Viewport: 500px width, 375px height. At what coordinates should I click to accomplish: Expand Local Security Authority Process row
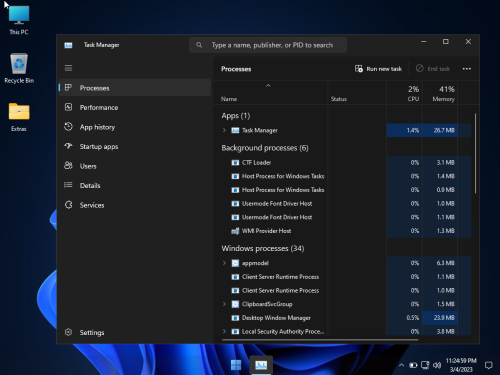click(x=224, y=331)
